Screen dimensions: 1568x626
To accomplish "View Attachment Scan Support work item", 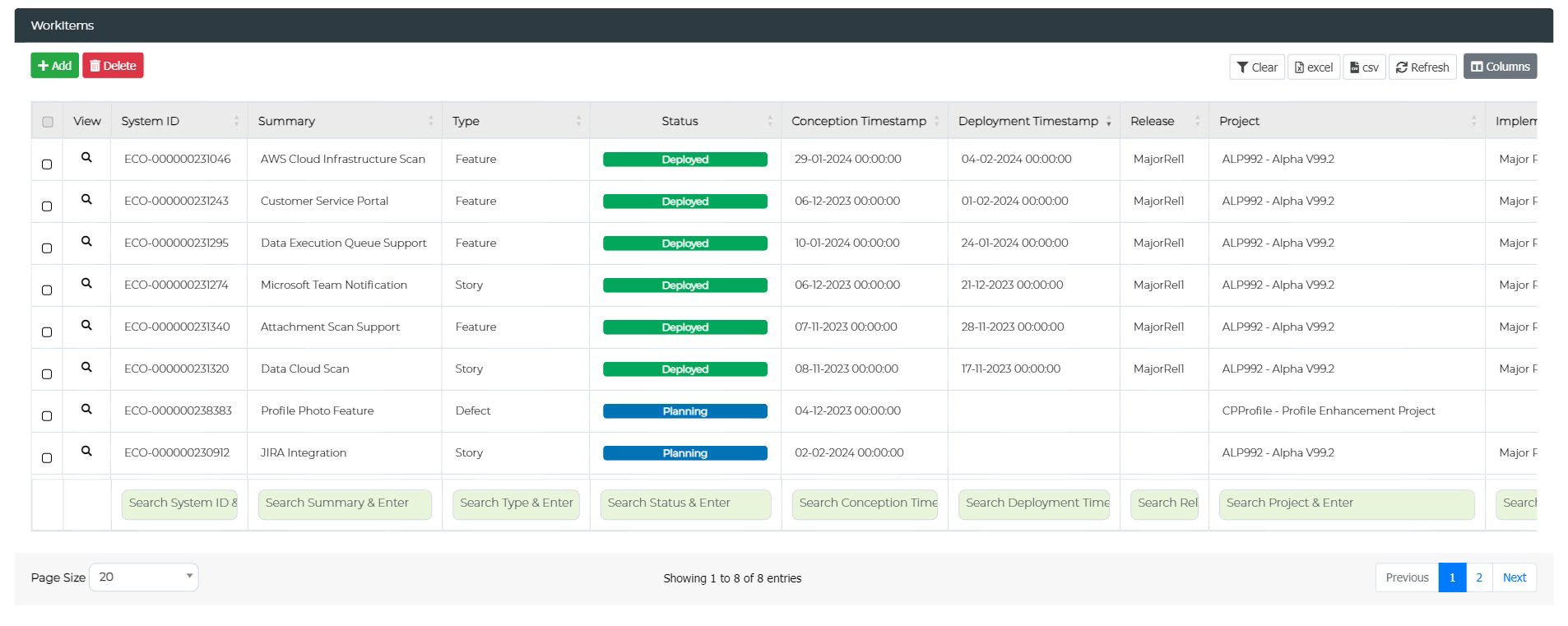I will [x=86, y=325].
